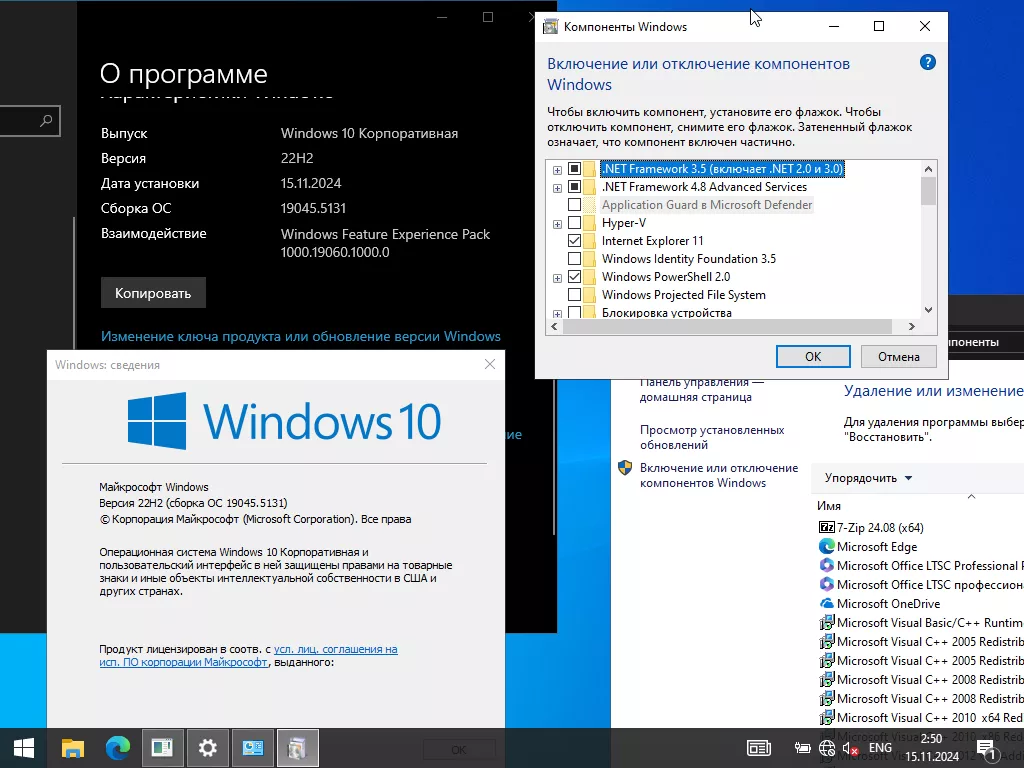Uncheck the Internet Explorer 11 checkbox

(x=574, y=241)
